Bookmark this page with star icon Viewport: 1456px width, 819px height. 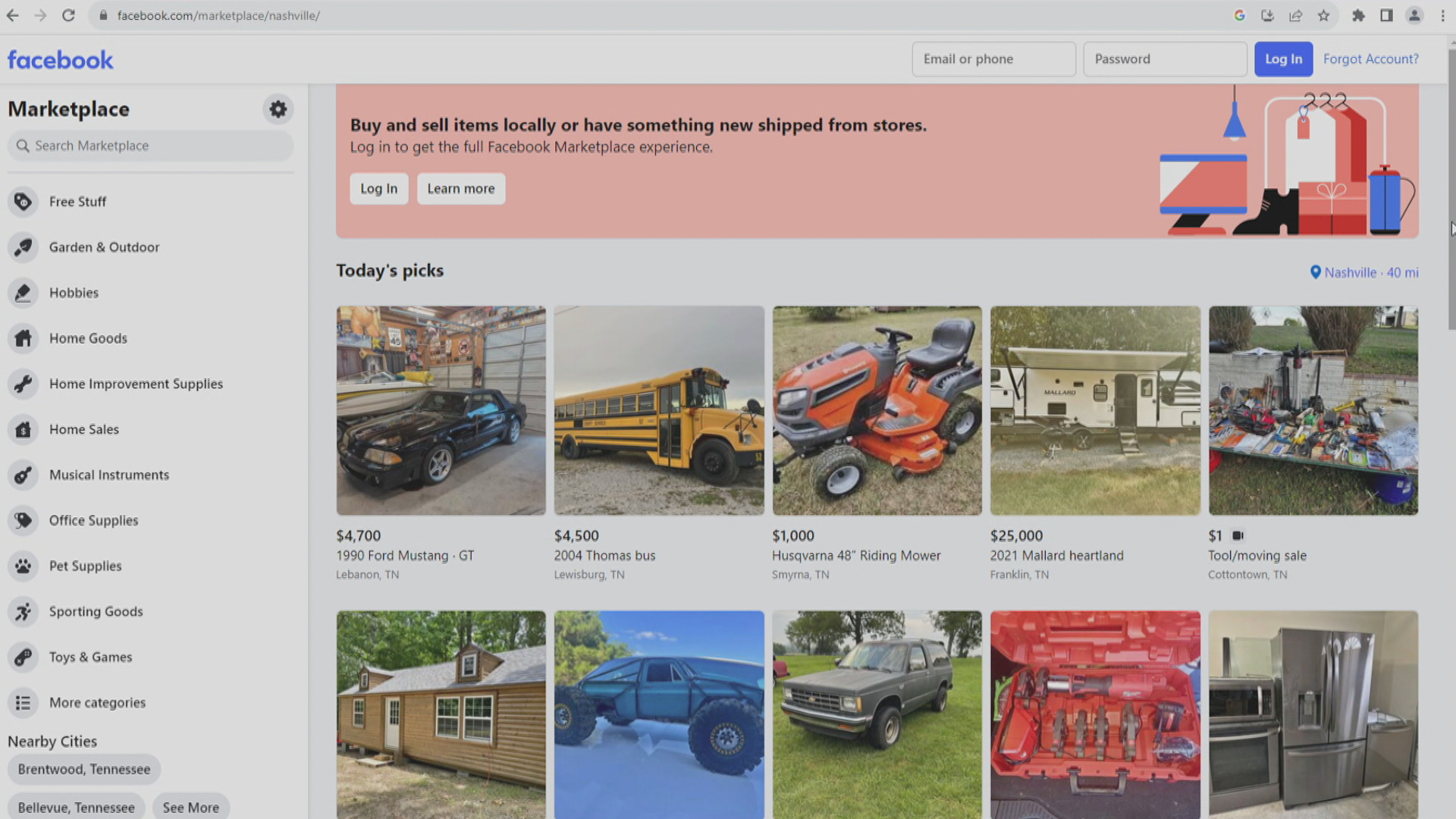coord(1323,15)
